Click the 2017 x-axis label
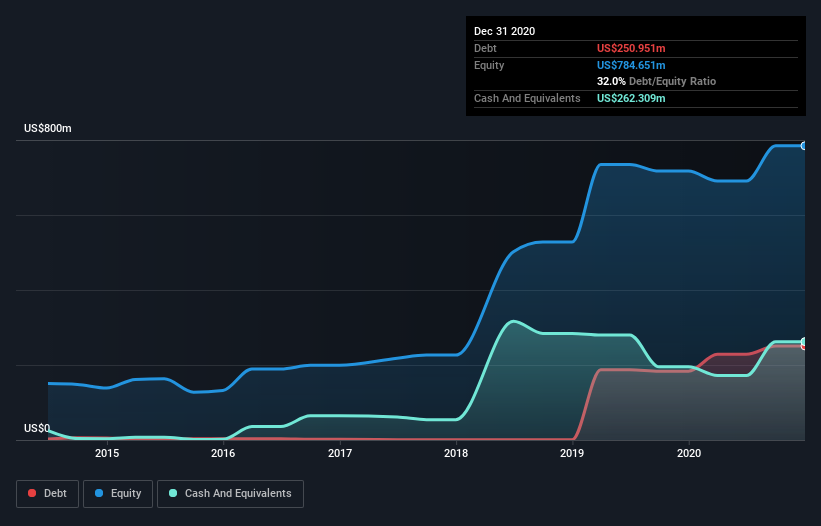821x526 pixels. [340, 453]
